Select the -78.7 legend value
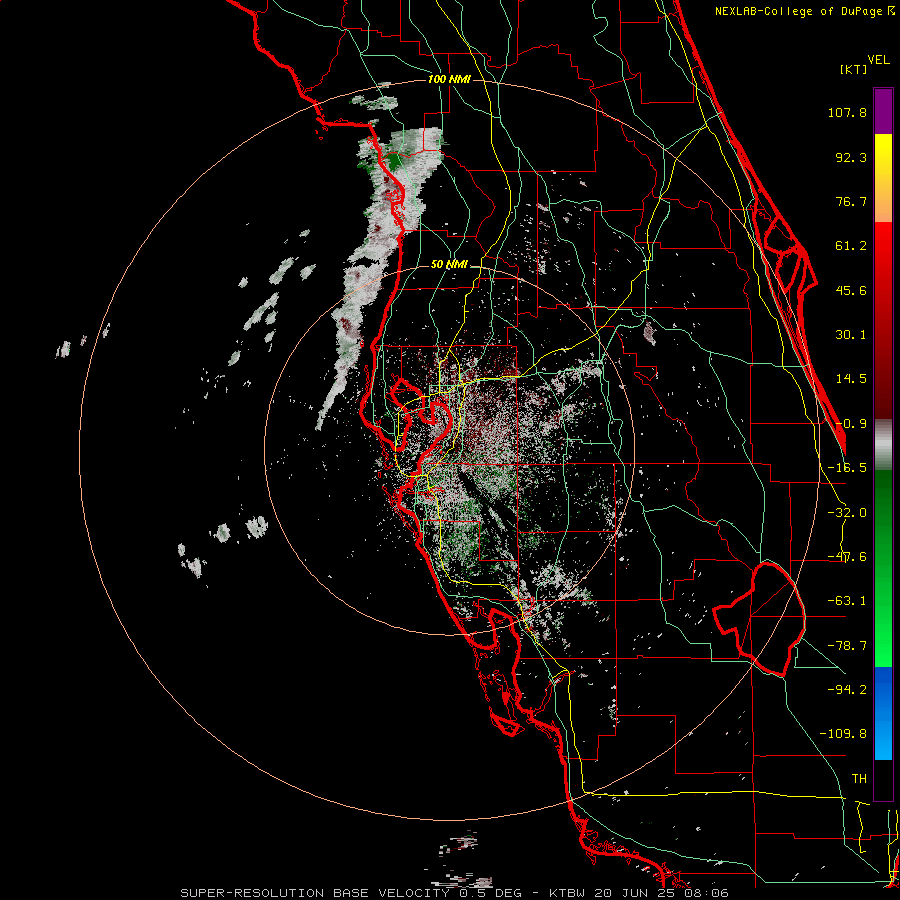The height and width of the screenshot is (900, 900). [x=847, y=646]
